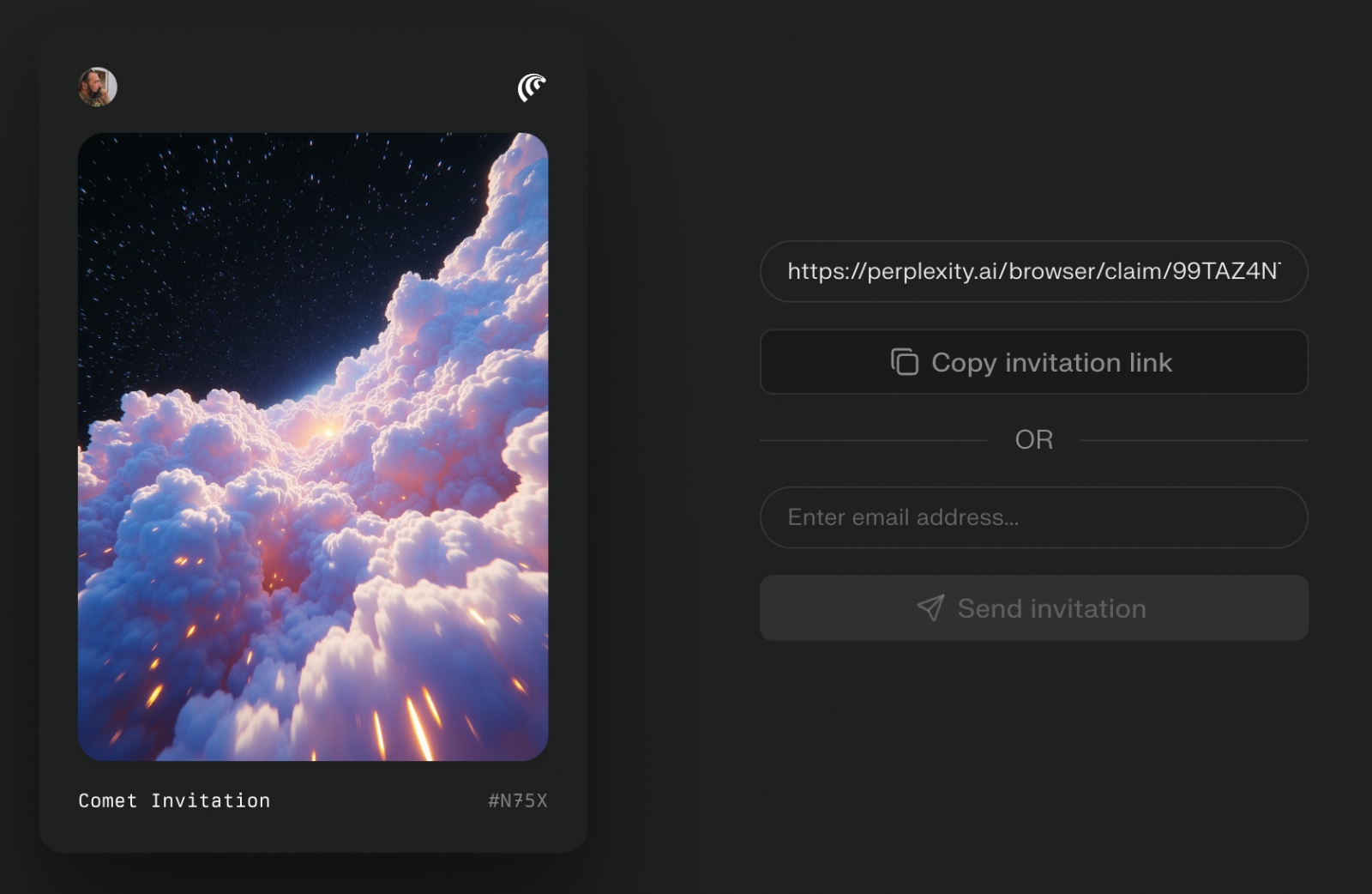Click the #N75X invitation code
Screen dimensions: 1372x894
[517, 800]
